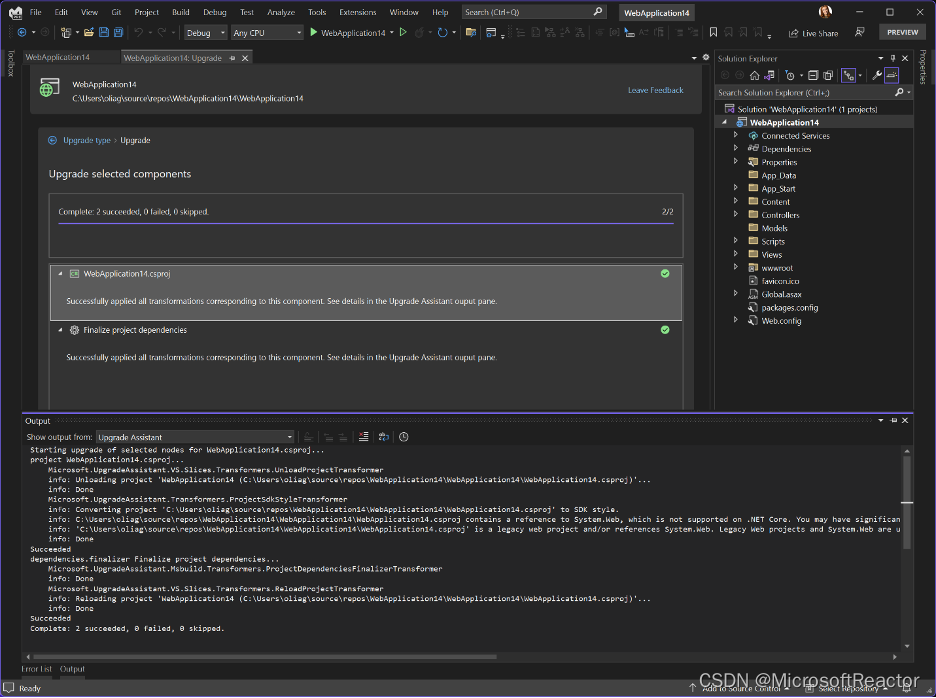The height and width of the screenshot is (698, 936).
Task: Click the Save All icon in the toolbar
Action: [x=118, y=33]
